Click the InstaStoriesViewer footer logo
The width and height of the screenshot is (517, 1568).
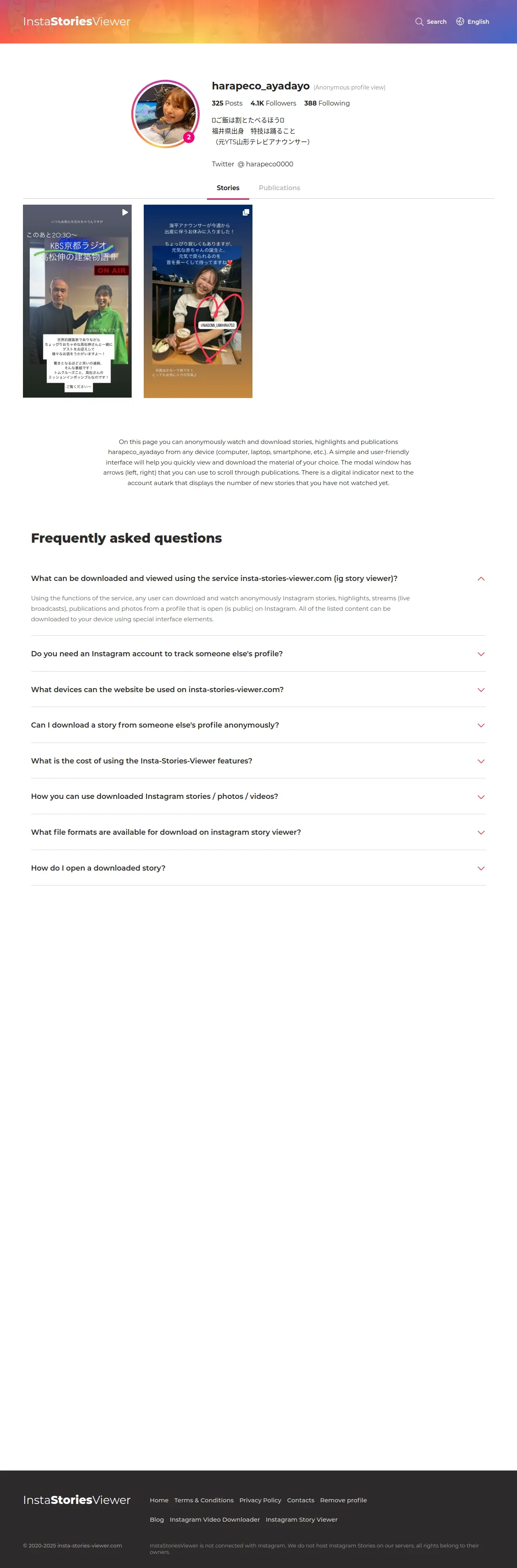[x=77, y=1499]
